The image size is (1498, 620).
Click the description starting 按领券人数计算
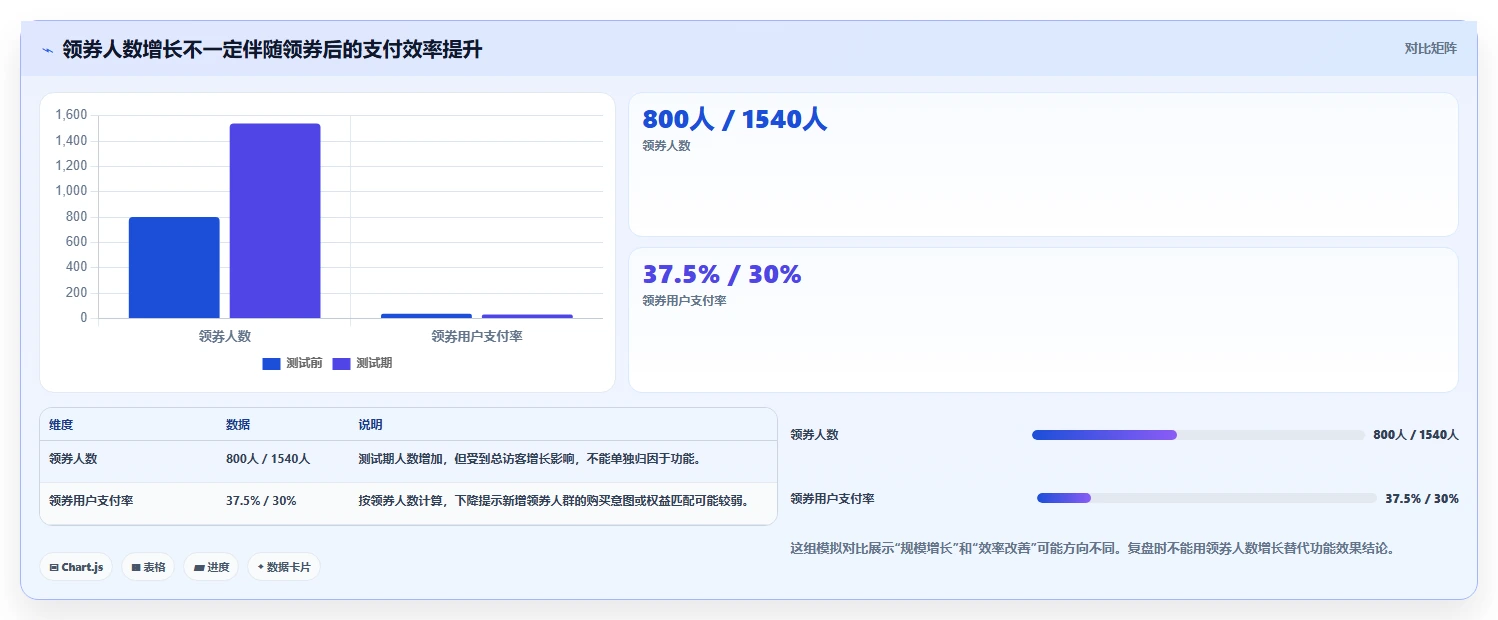553,501
